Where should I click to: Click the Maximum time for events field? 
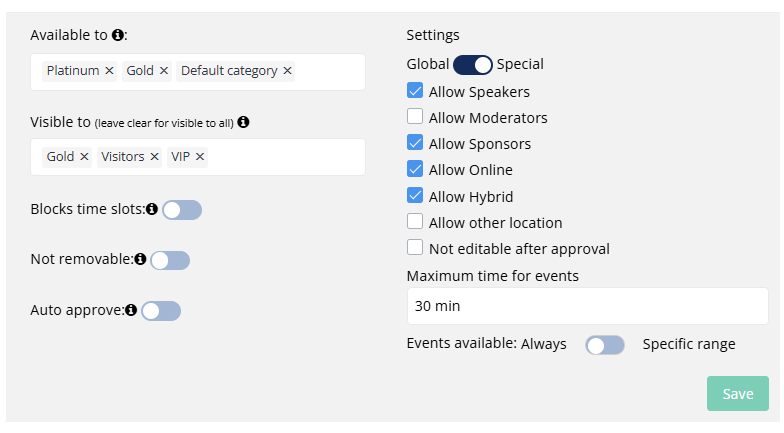586,306
